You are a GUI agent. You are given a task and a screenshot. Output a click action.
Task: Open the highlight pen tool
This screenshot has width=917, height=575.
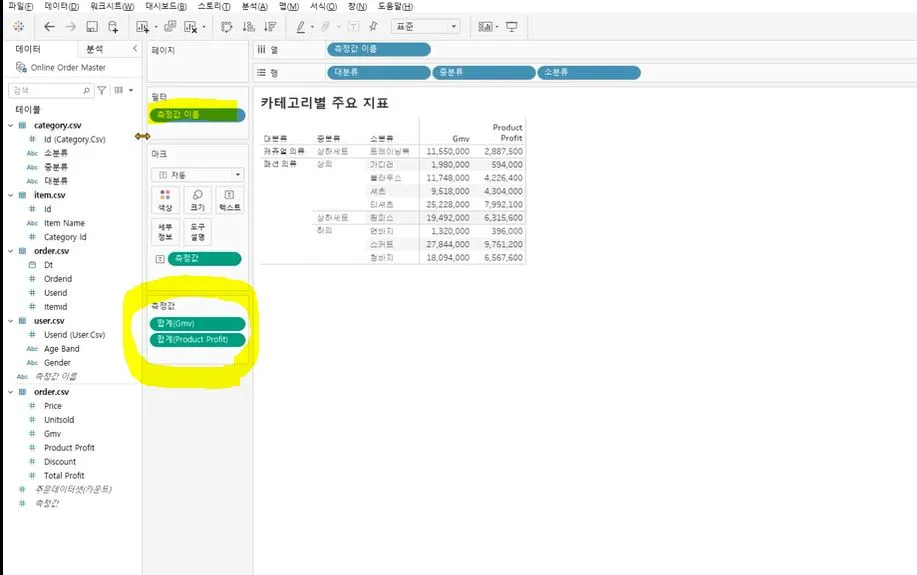click(301, 26)
